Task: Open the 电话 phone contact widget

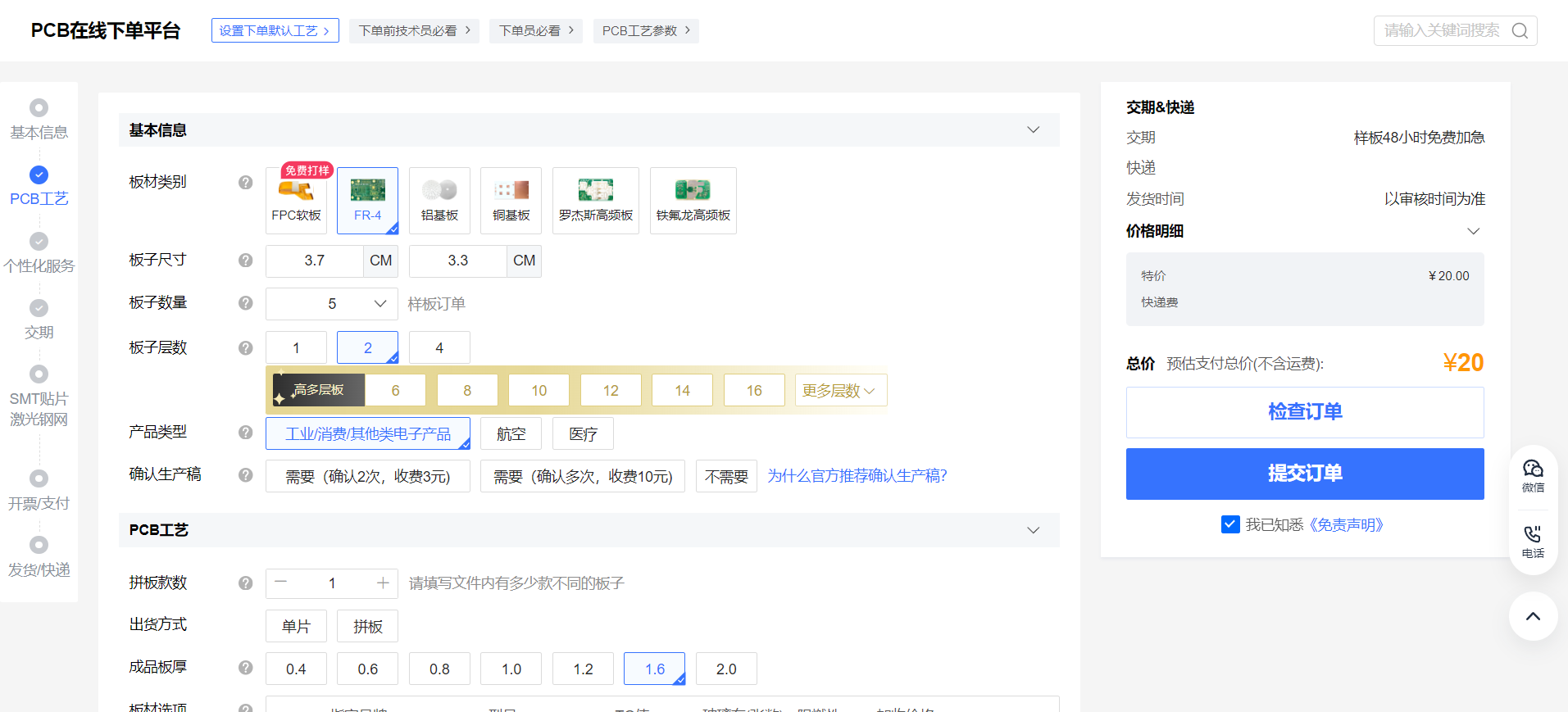Action: tap(1533, 542)
